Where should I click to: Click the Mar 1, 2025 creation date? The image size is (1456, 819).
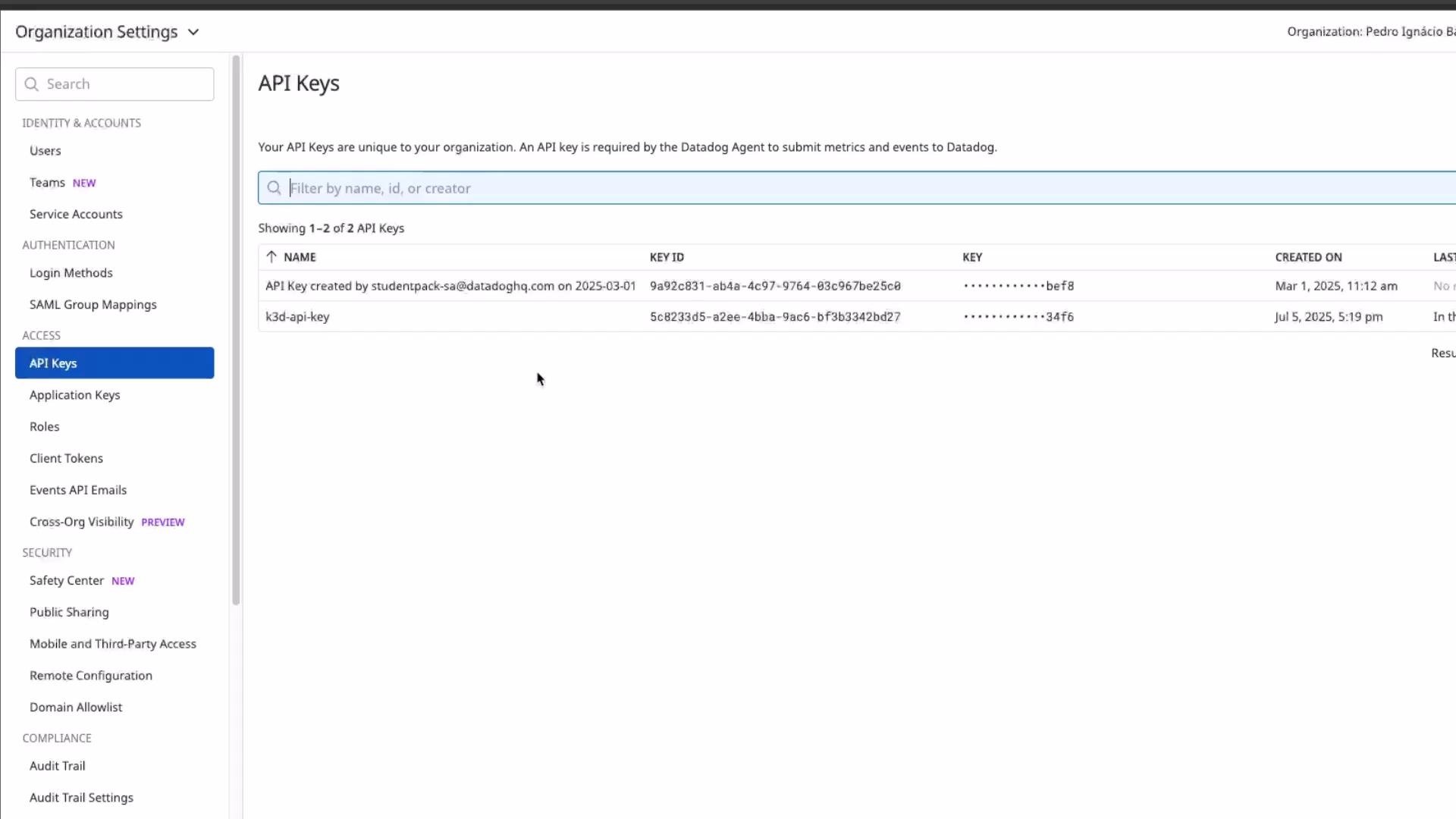click(1336, 287)
